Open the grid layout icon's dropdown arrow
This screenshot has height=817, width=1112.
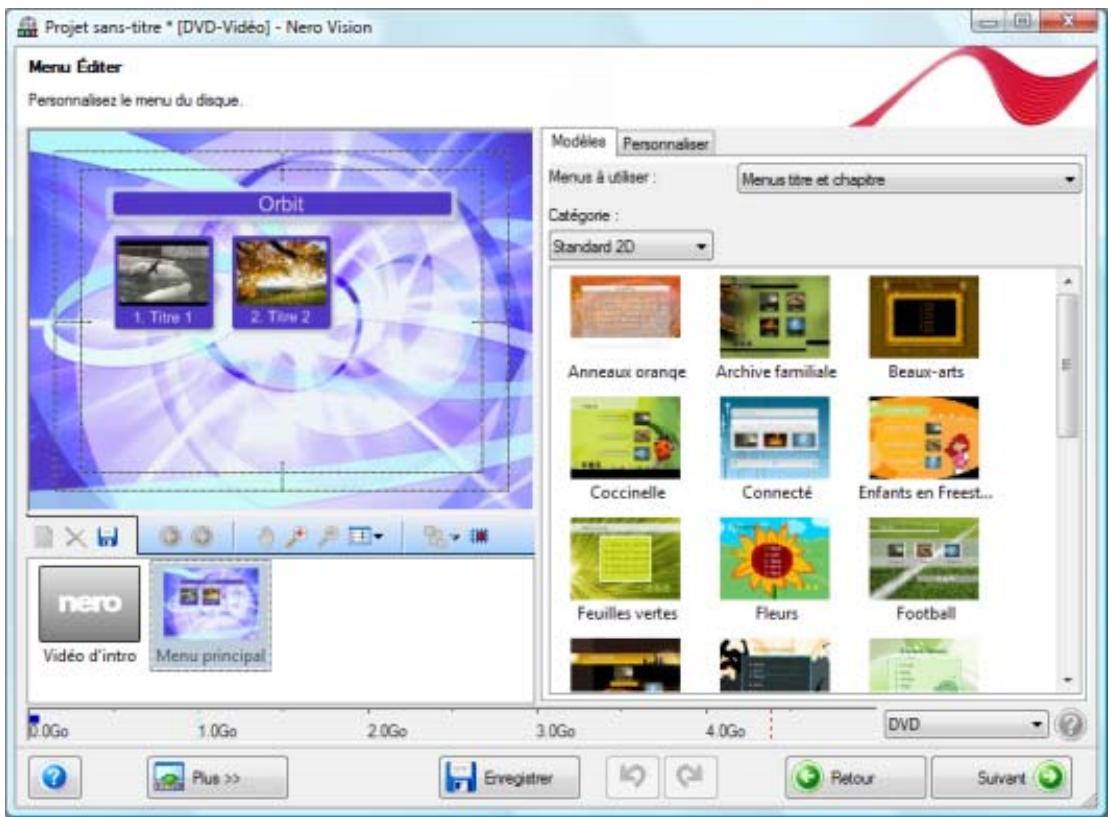[379, 537]
